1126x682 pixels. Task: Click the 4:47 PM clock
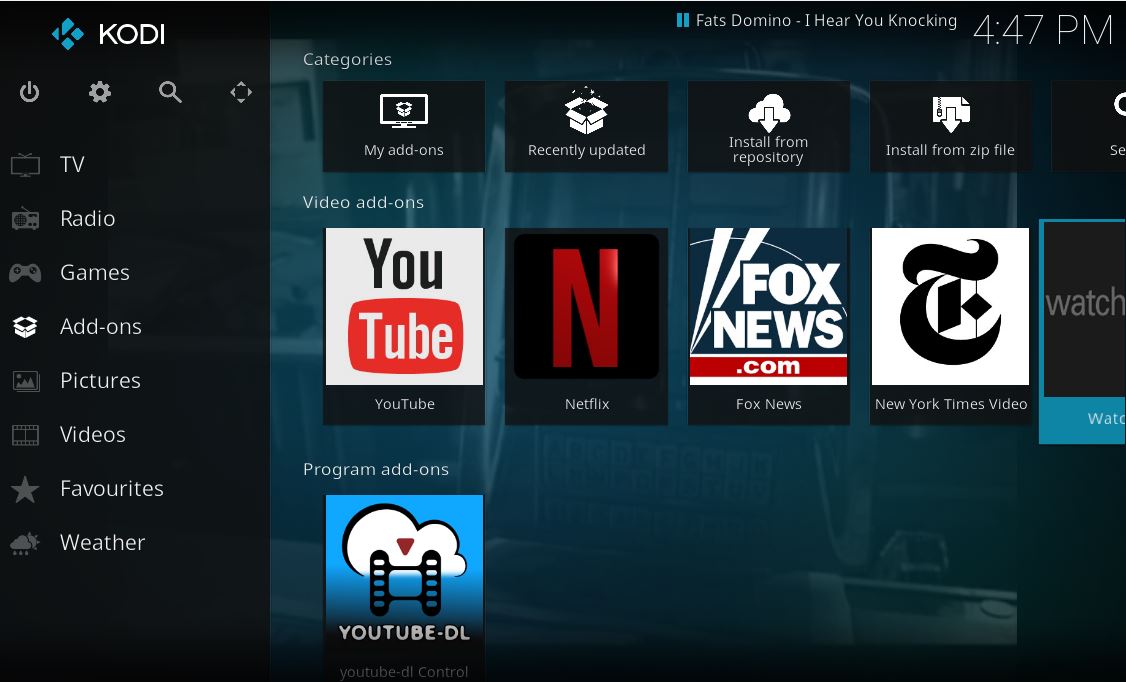click(x=1043, y=30)
